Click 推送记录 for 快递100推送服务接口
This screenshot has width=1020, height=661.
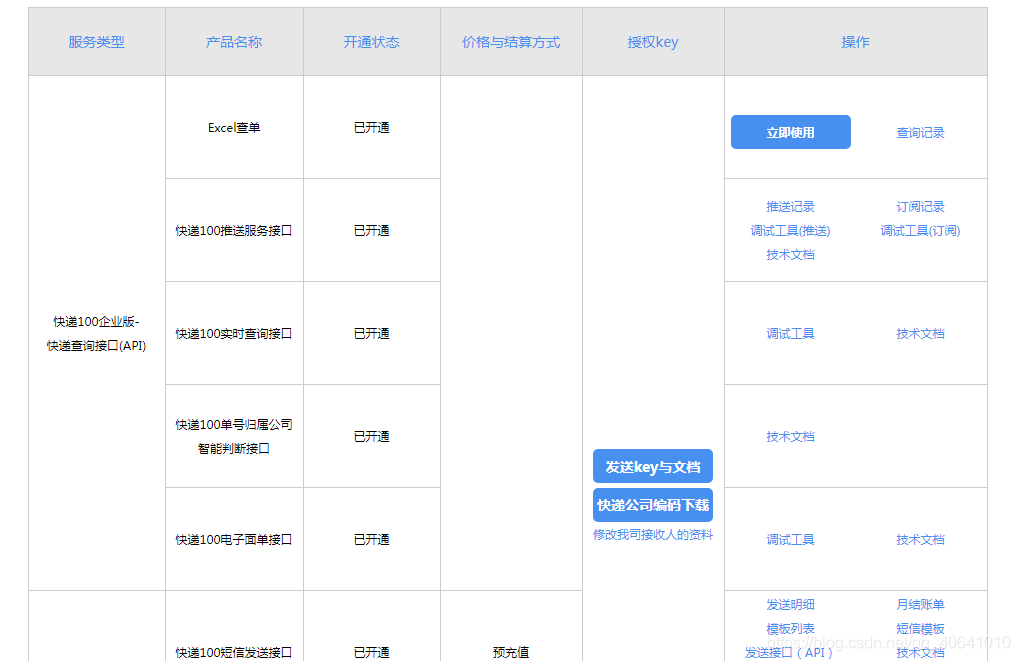(x=789, y=207)
